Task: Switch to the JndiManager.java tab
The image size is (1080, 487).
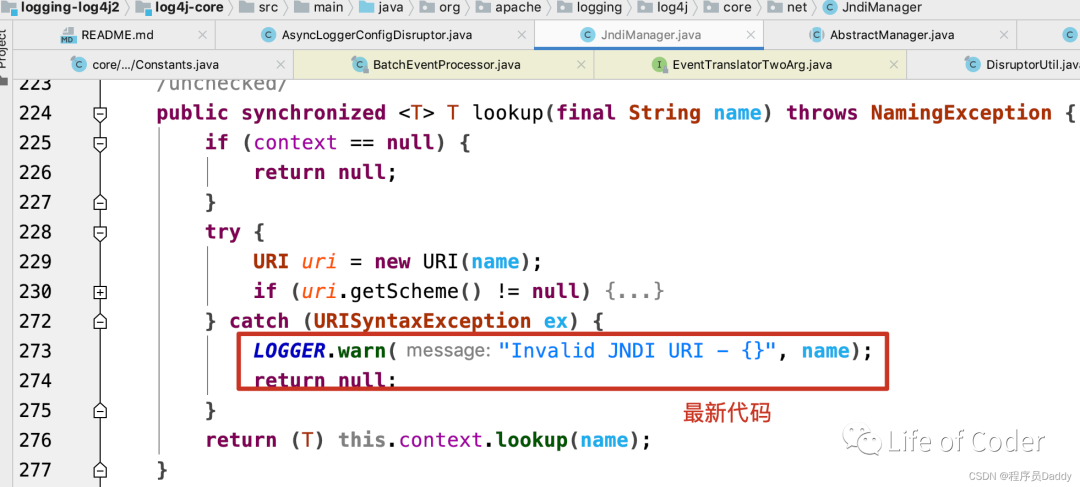Action: click(x=650, y=35)
